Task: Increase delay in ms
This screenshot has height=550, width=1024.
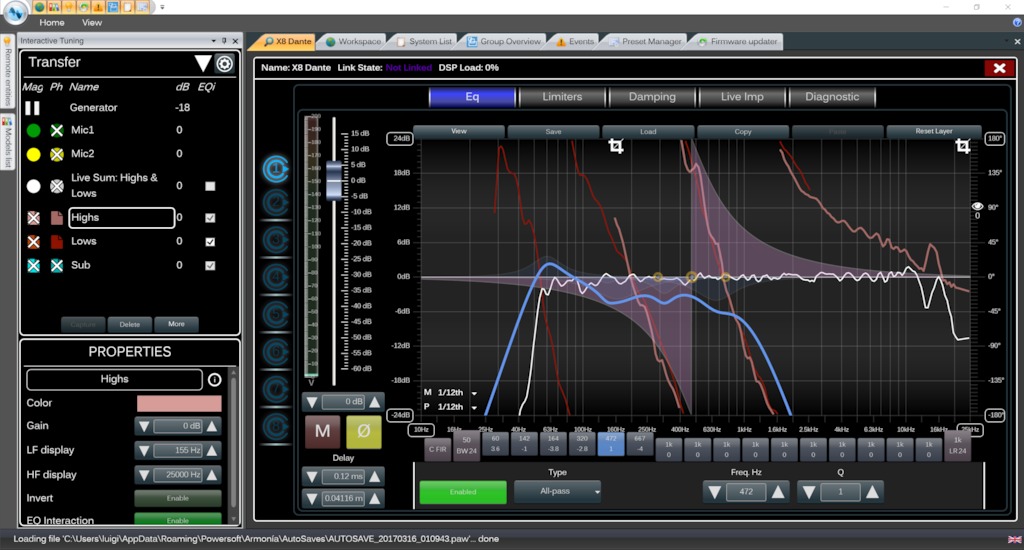Action: click(x=375, y=477)
